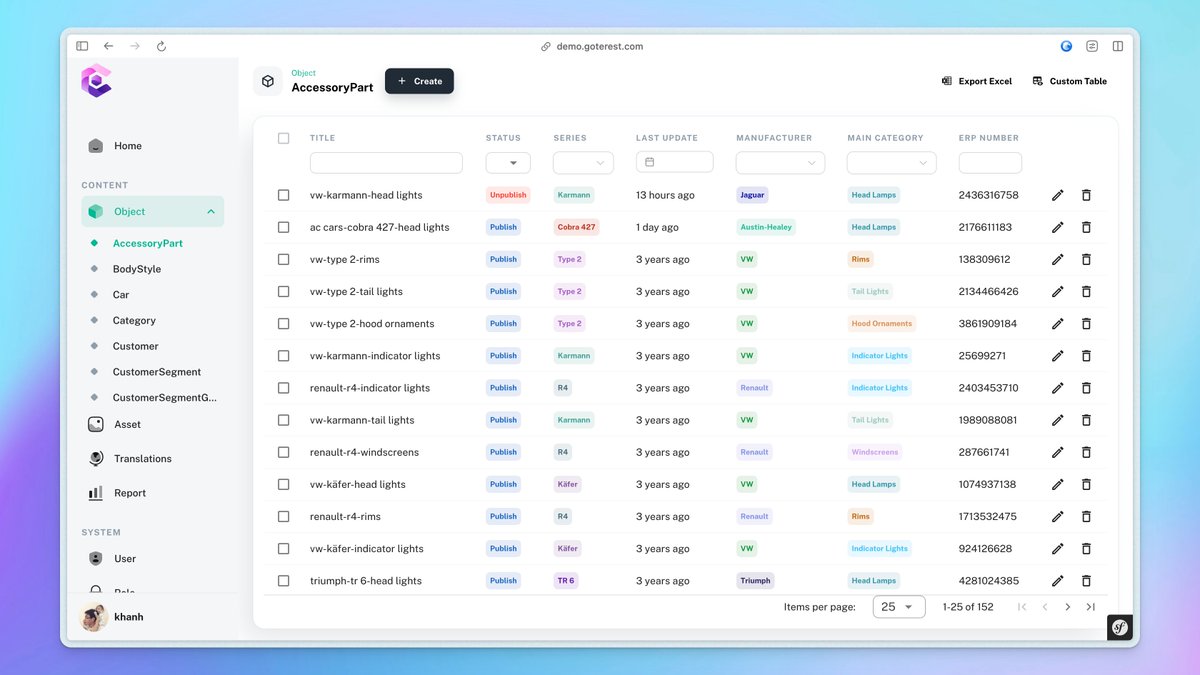Collapse the Object menu chevron

[x=210, y=211]
